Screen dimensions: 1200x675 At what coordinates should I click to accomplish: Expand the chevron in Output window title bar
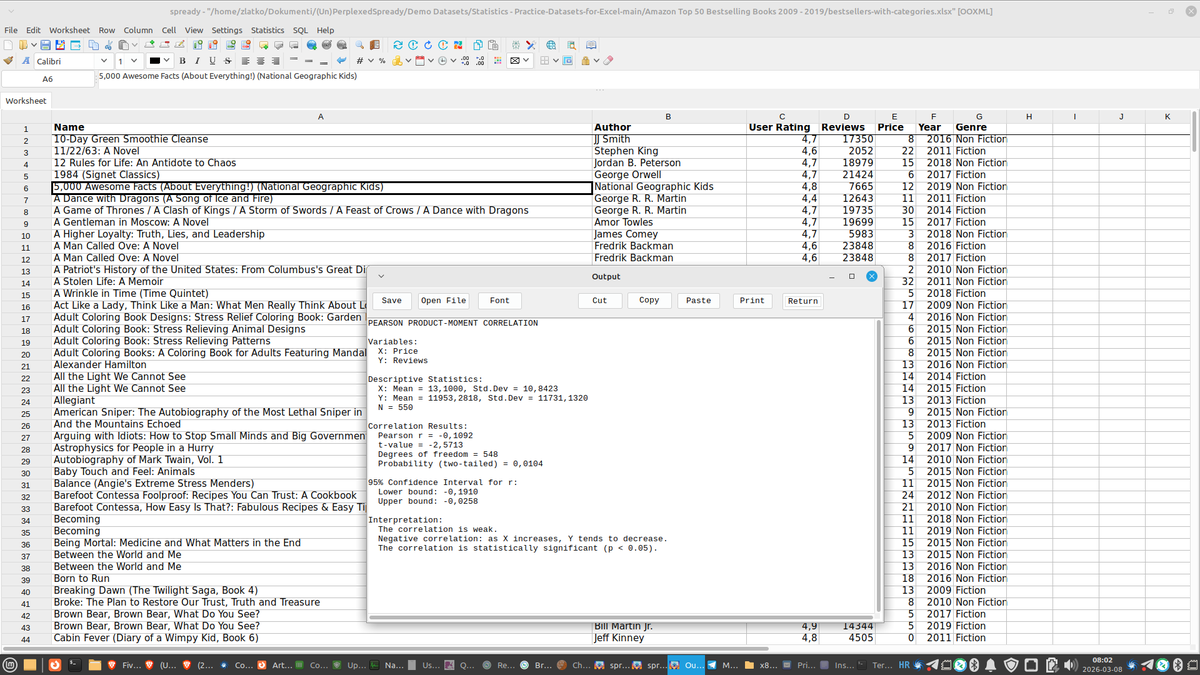381,276
